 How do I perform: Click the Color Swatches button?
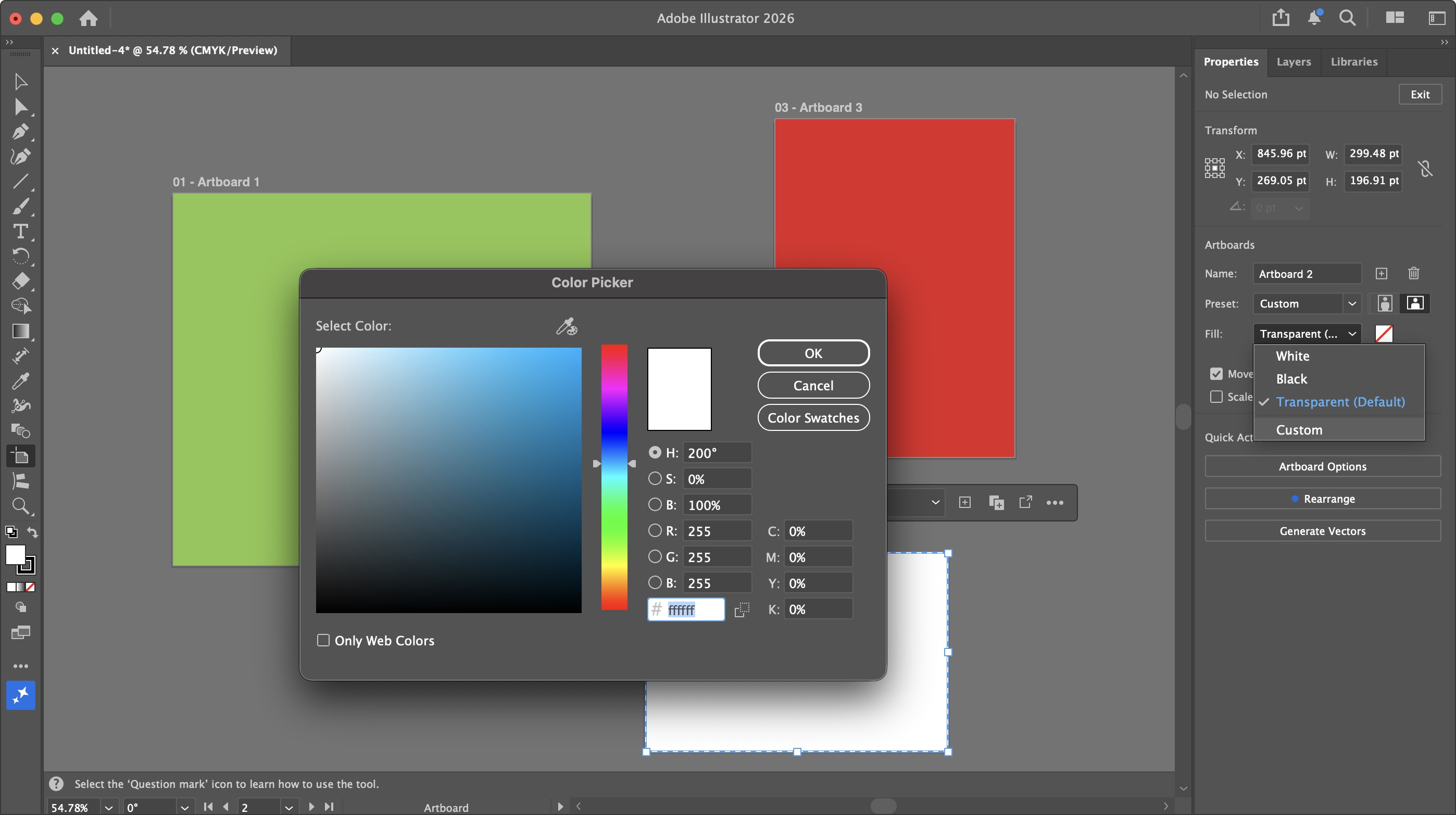click(x=813, y=417)
